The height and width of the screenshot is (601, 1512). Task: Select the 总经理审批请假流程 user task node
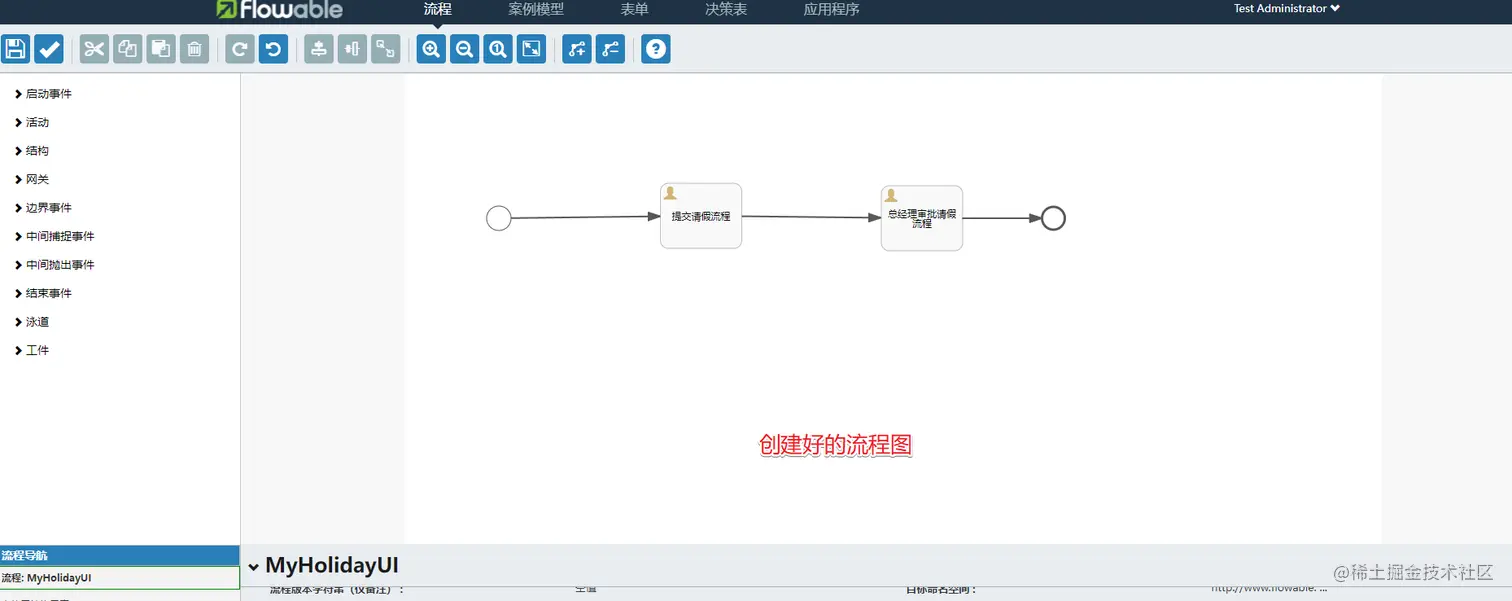pos(922,218)
